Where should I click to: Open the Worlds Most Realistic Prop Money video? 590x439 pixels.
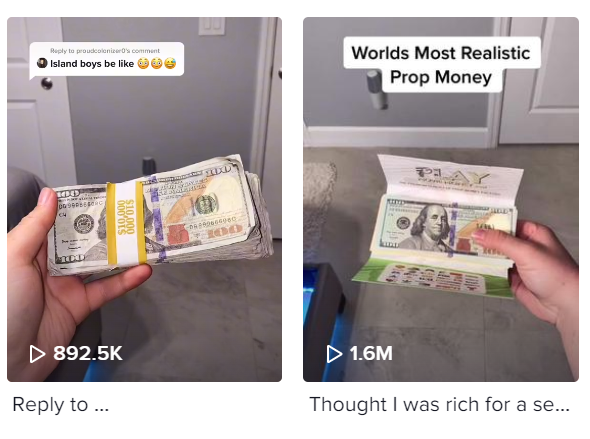click(441, 199)
